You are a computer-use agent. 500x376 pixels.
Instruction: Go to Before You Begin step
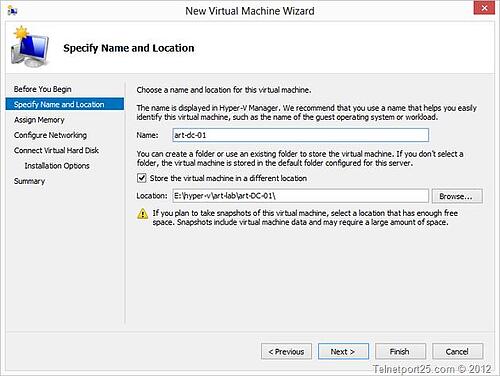tap(43, 89)
